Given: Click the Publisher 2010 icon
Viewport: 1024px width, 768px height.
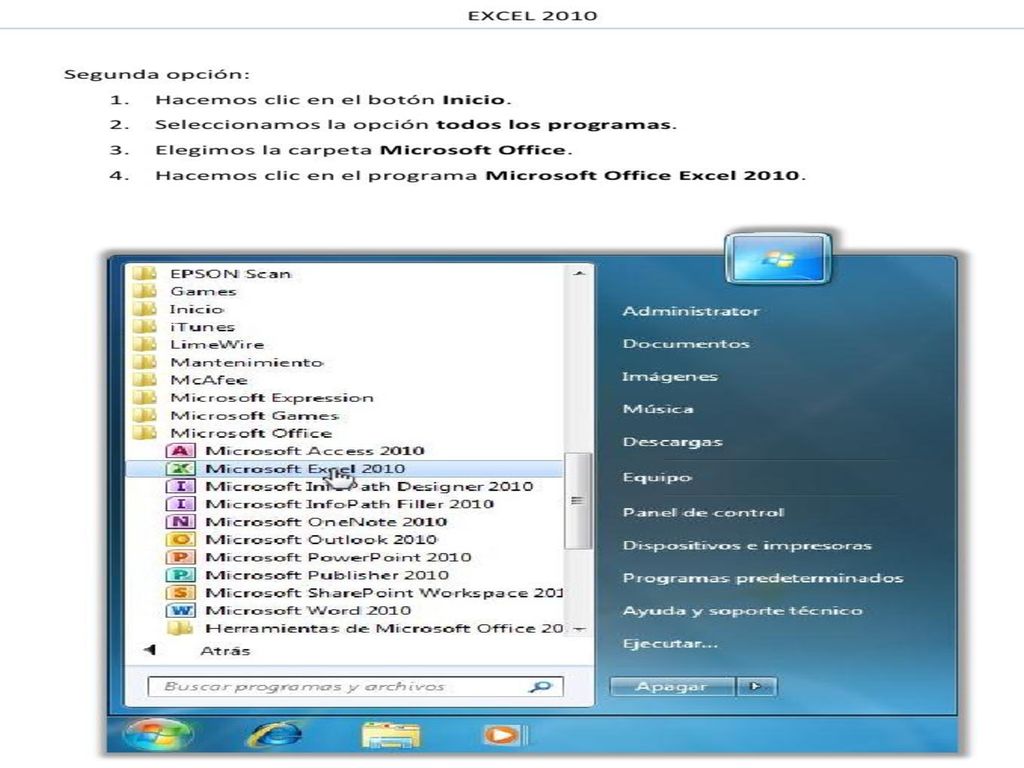Looking at the screenshot, I should click(180, 575).
